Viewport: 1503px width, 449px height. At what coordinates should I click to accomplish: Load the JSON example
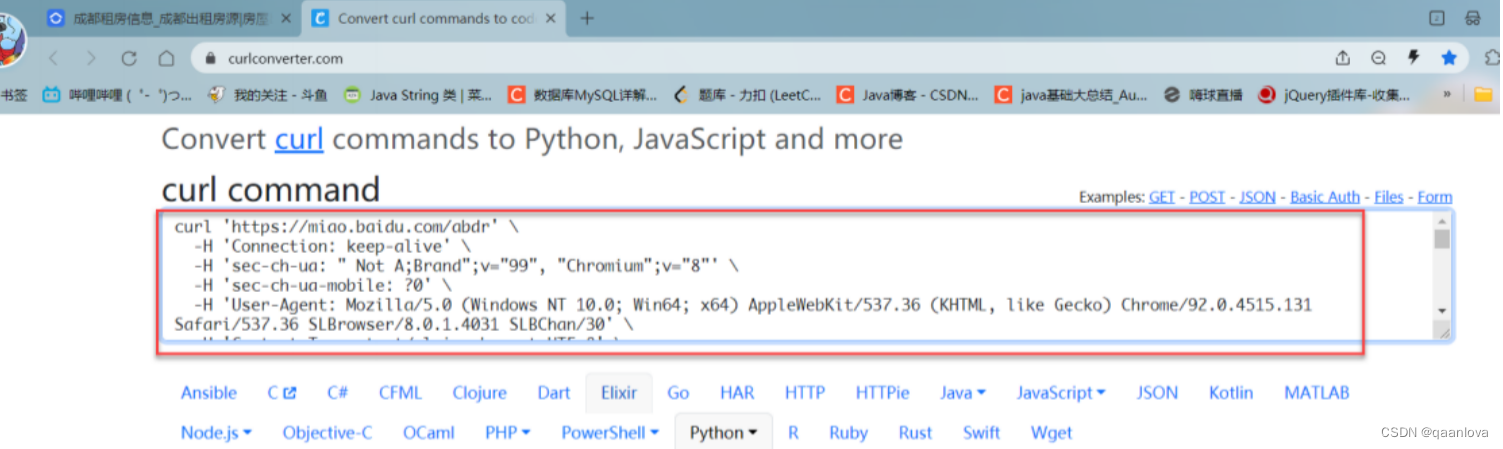tap(1257, 197)
